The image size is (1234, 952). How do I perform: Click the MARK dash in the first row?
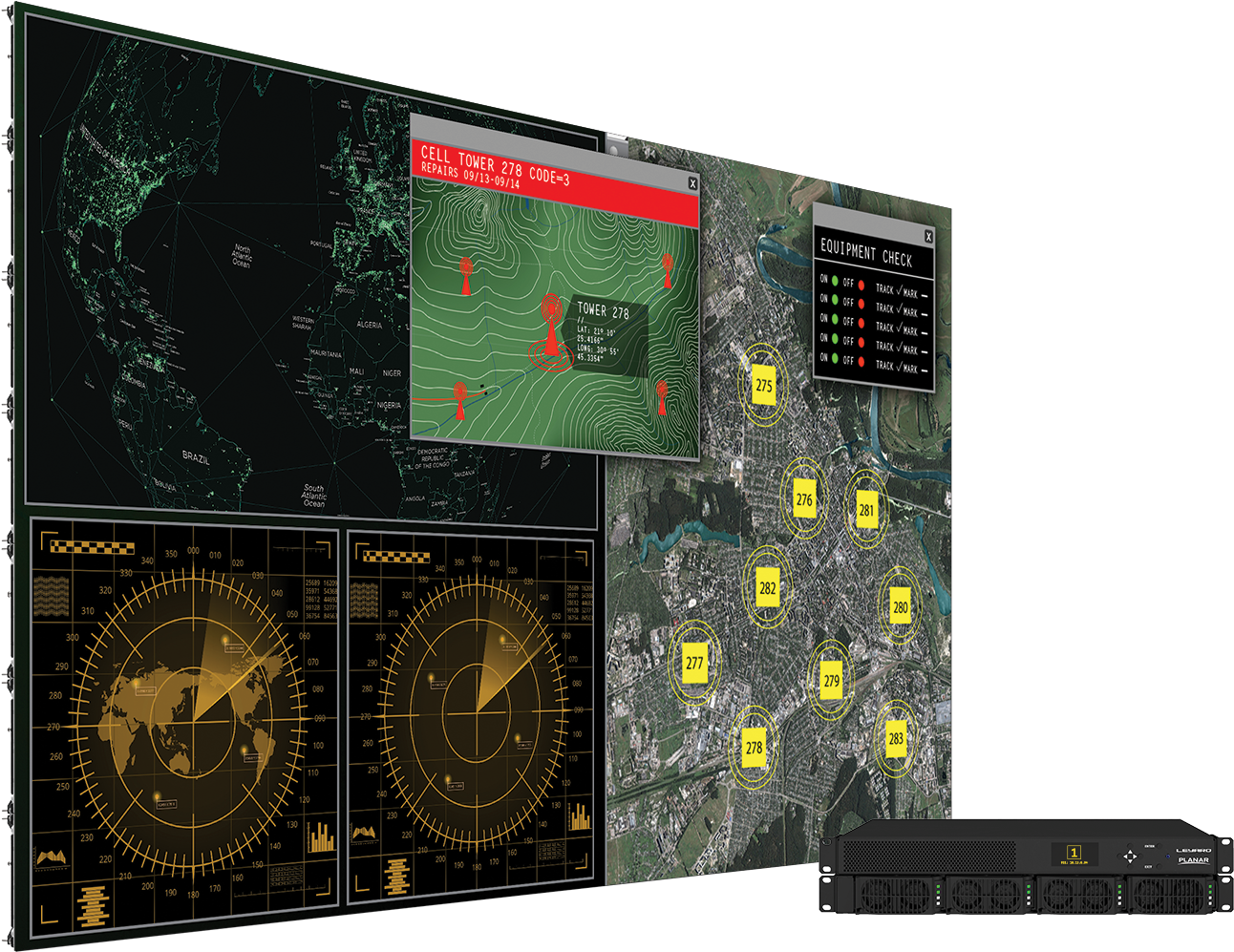click(925, 296)
